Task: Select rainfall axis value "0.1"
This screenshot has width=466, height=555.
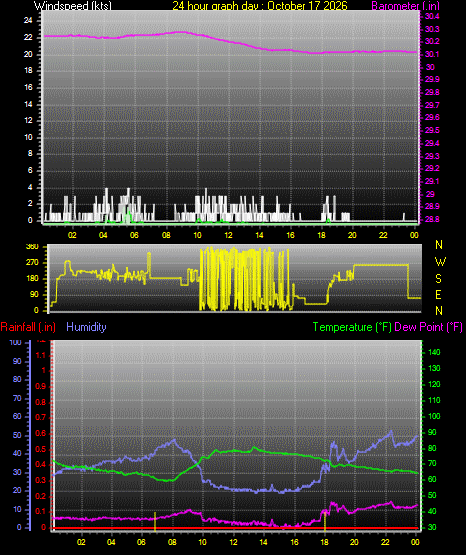Action: [41, 511]
